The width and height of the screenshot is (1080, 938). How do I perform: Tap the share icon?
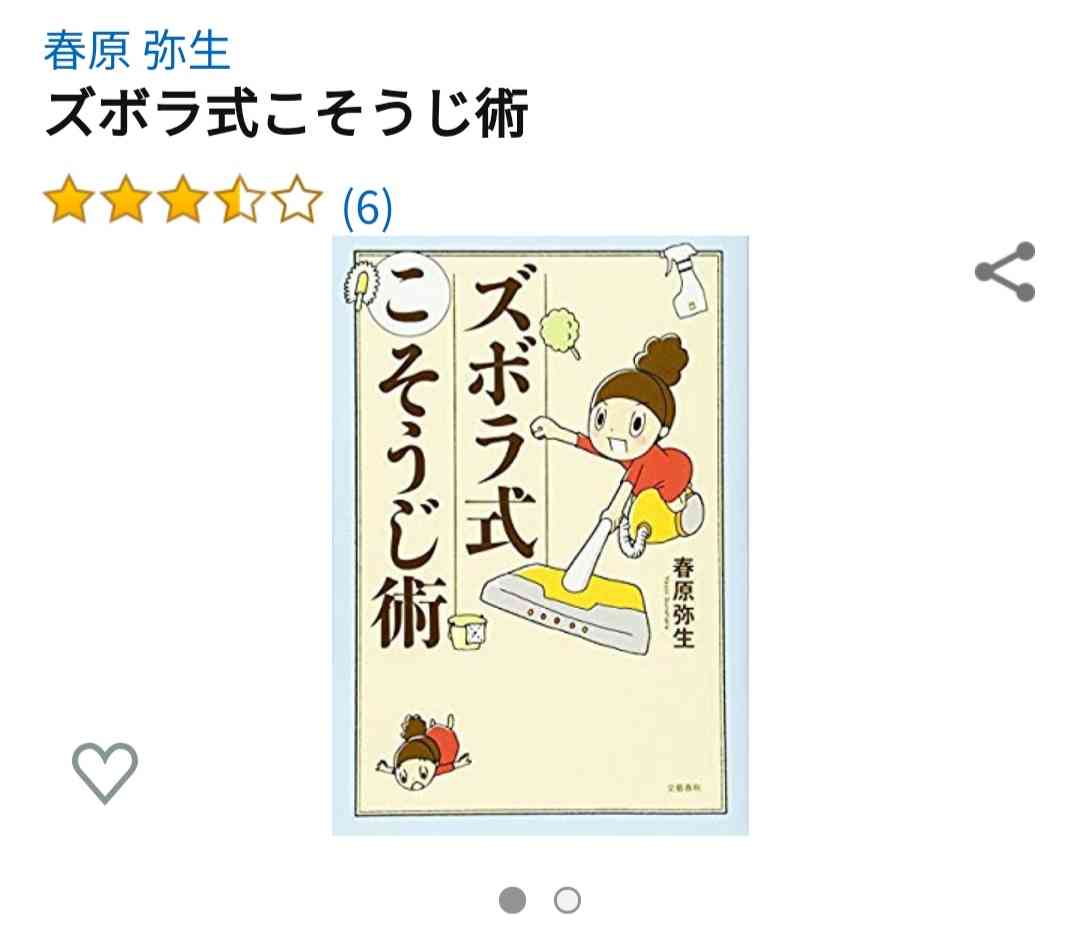click(x=1005, y=271)
